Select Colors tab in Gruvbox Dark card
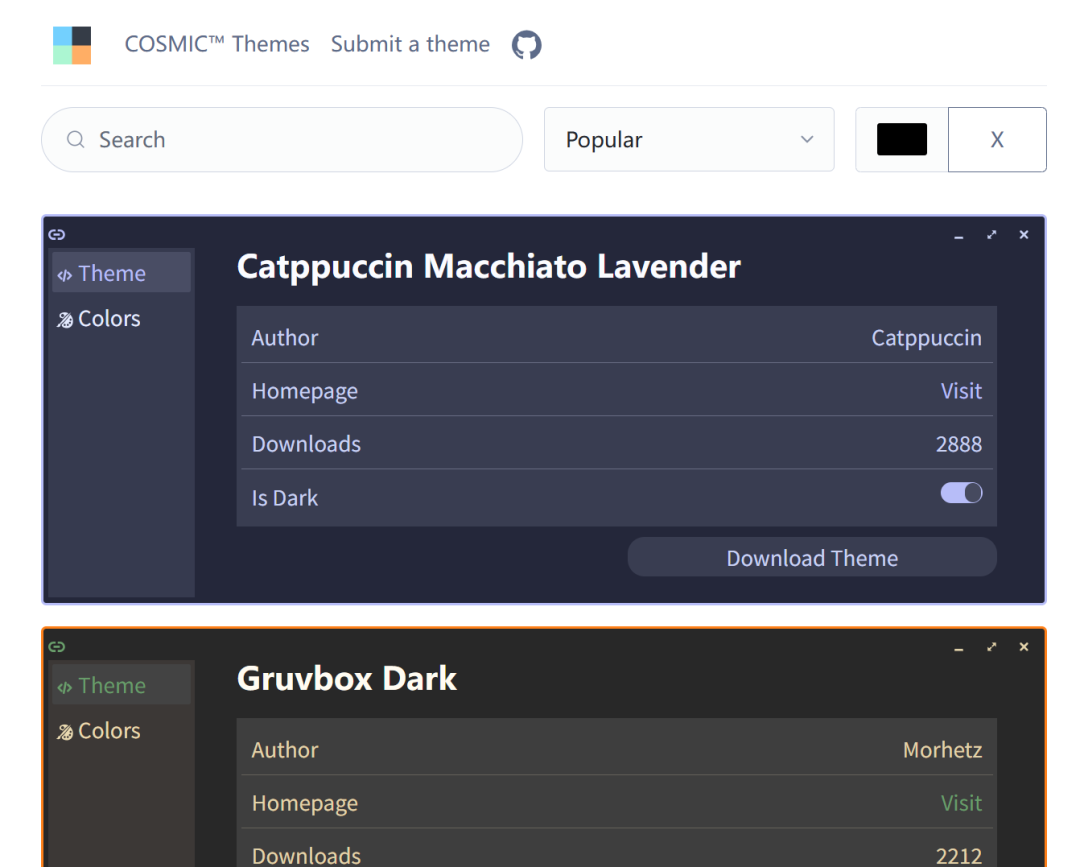Viewport: 1080px width, 867px height. [x=121, y=730]
